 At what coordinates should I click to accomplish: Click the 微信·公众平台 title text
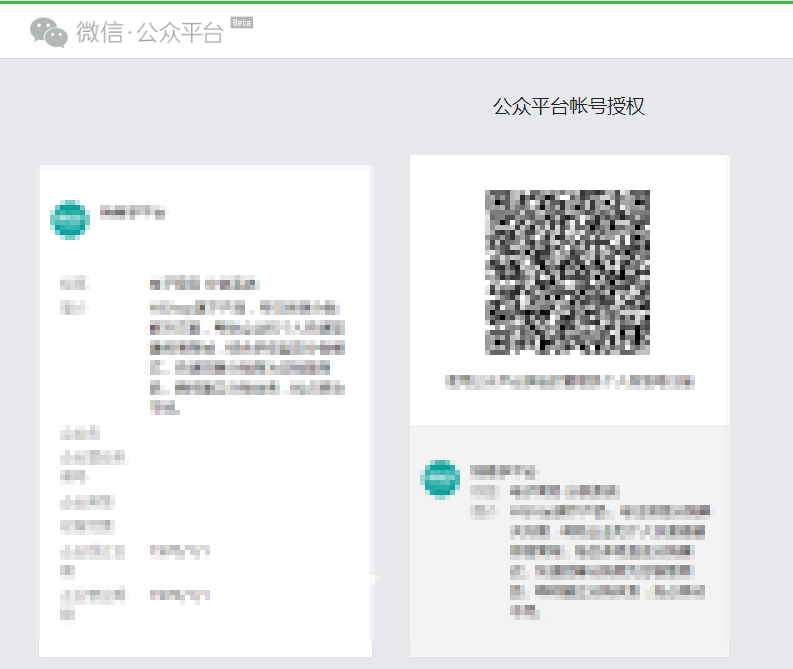(150, 32)
